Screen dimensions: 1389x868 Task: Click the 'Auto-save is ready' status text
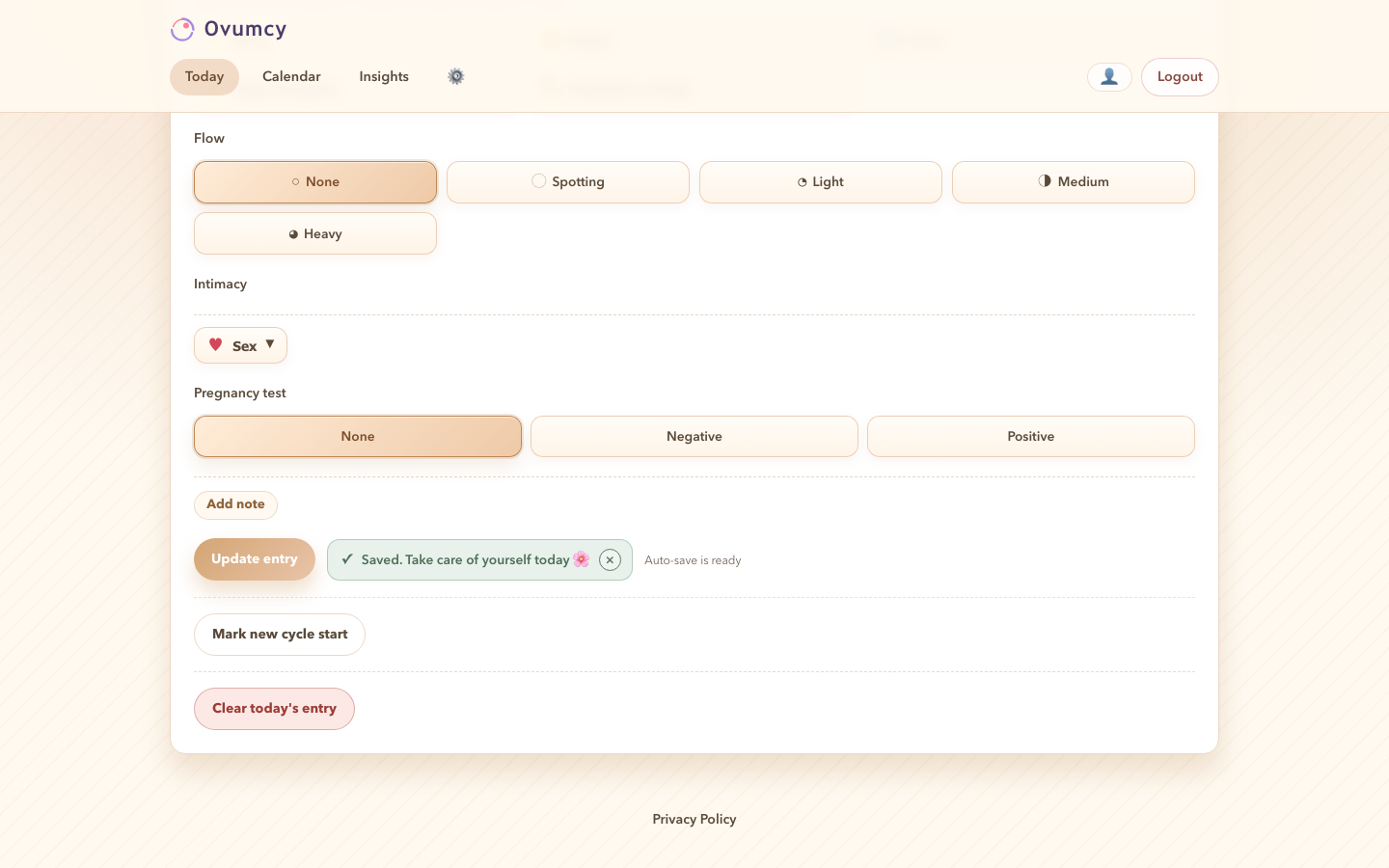click(693, 560)
